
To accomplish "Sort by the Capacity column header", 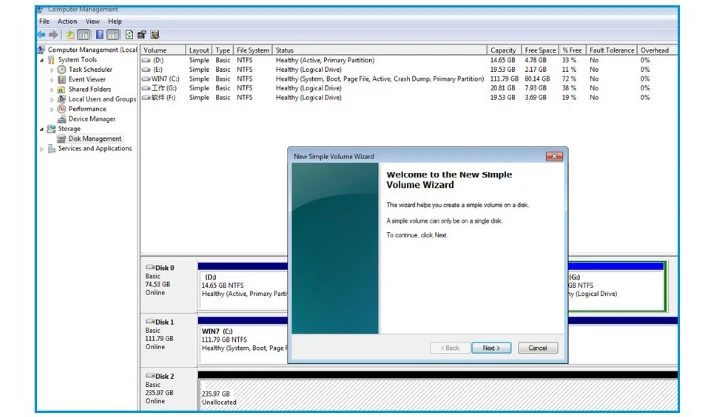I will point(504,50).
